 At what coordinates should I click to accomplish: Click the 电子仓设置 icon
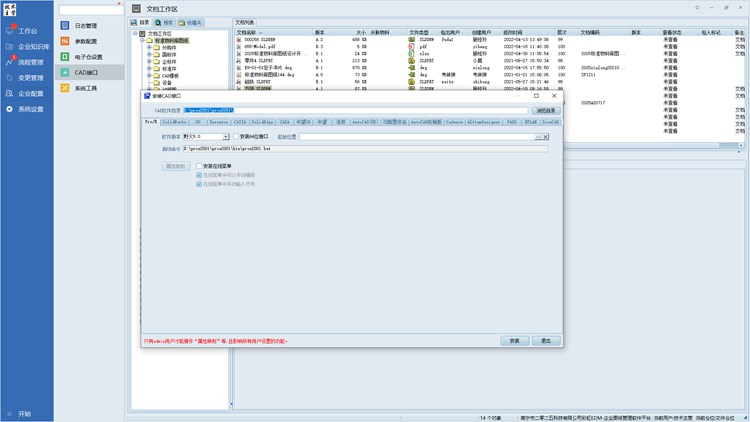point(66,57)
